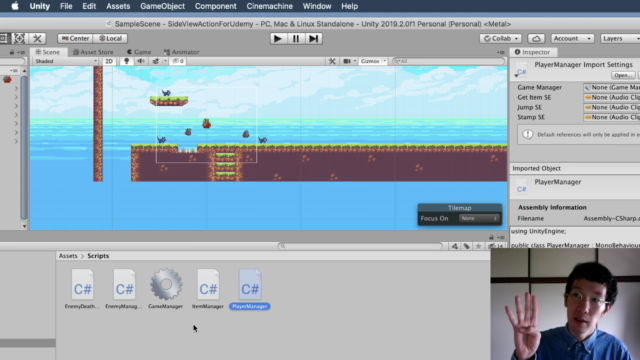This screenshot has width=640, height=360.
Task: Pause the game
Action: [x=296, y=38]
